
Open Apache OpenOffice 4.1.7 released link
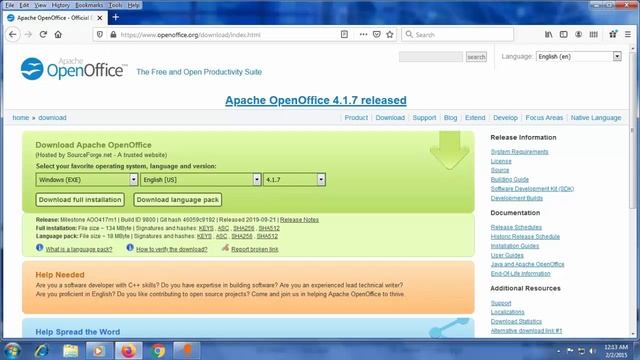coord(316,100)
